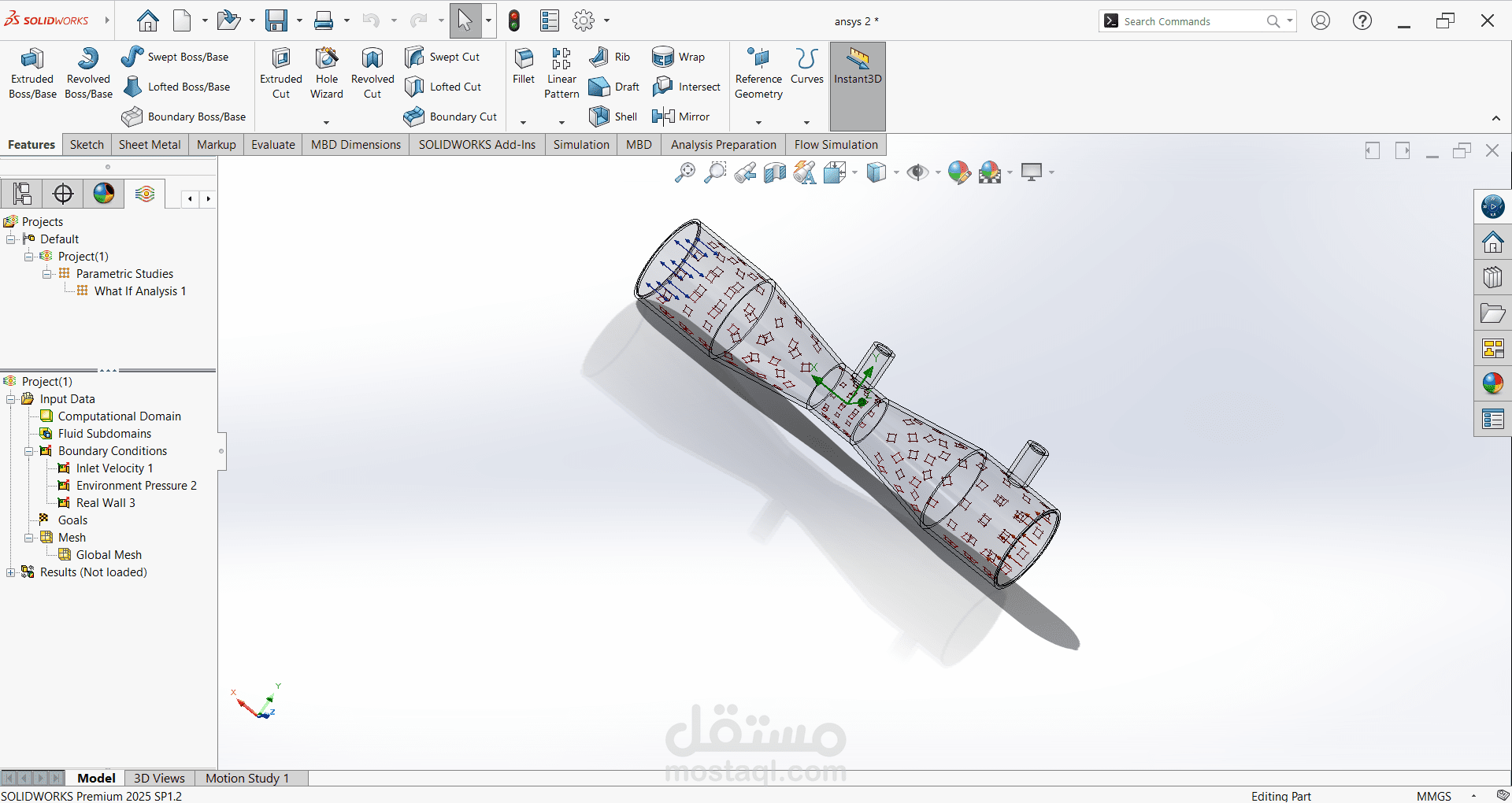Open the Hide/Show Items dropdown
Viewport: 1512px width, 803px height.
point(937,172)
